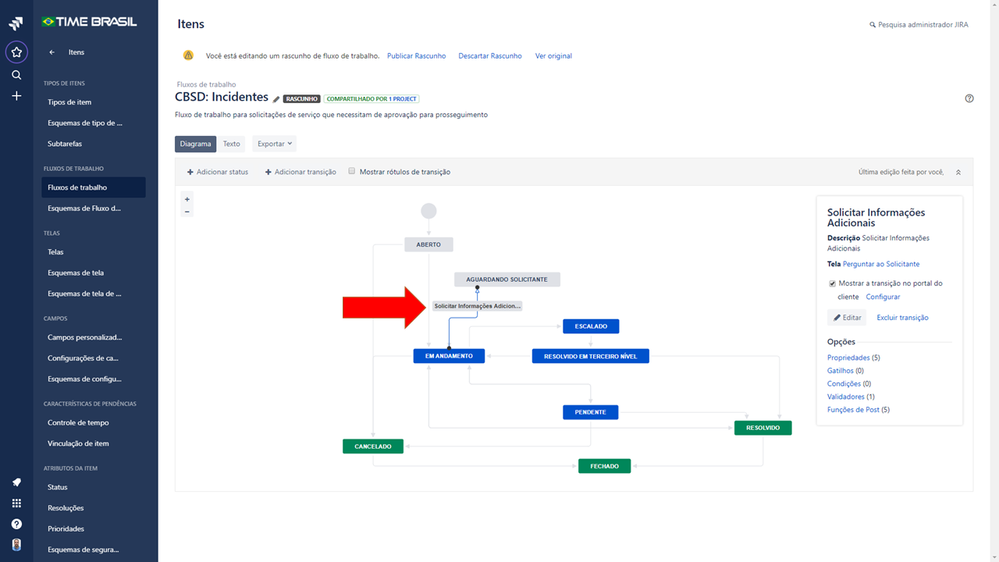This screenshot has height=562, width=999.
Task: Open the user profile avatar
Action: [17, 545]
